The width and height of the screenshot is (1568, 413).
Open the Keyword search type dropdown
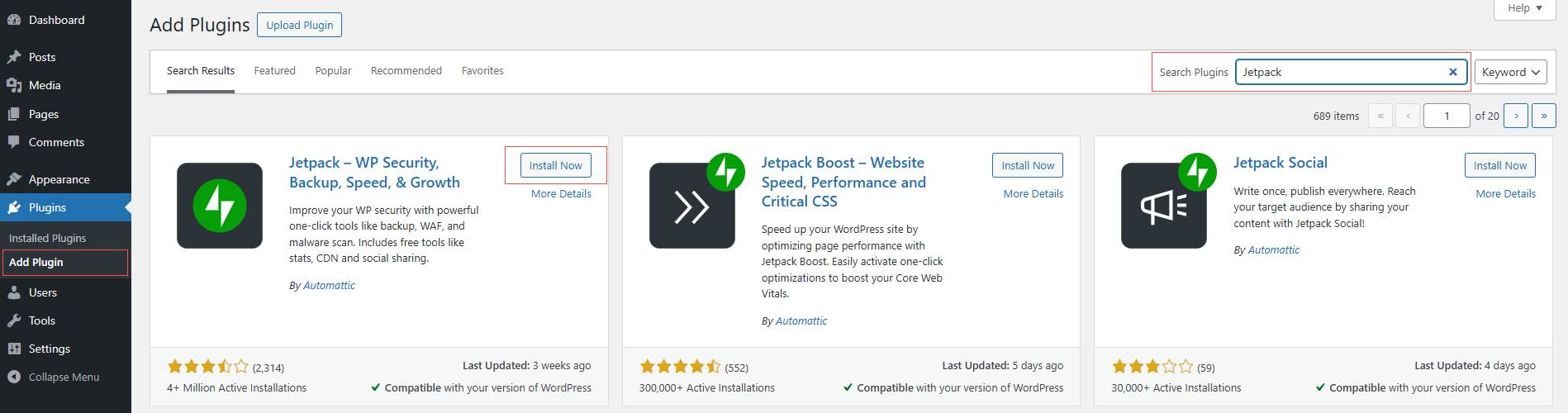coord(1511,72)
